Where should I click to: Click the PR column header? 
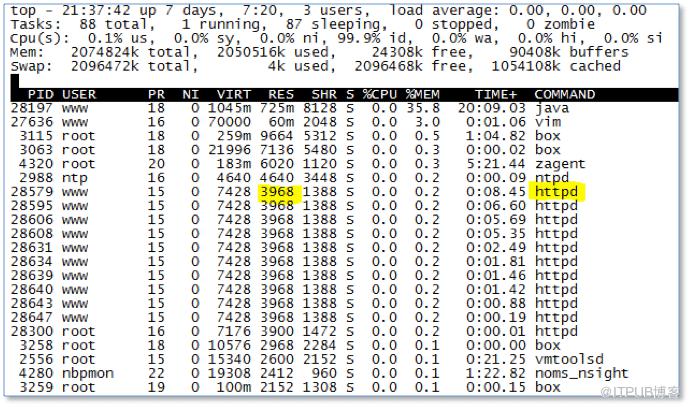click(156, 94)
